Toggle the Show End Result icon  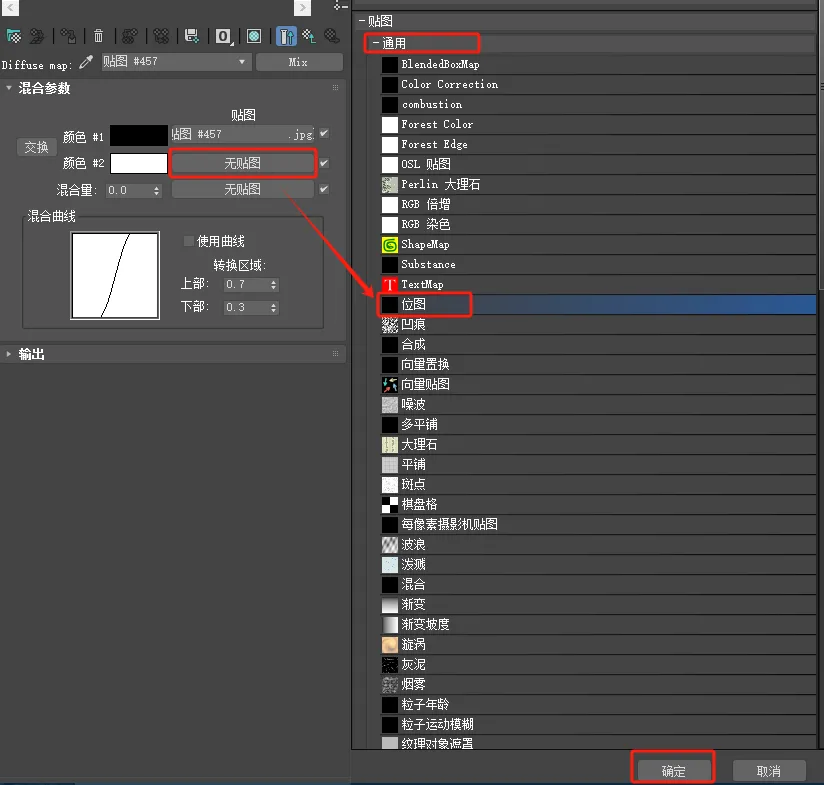pos(286,36)
